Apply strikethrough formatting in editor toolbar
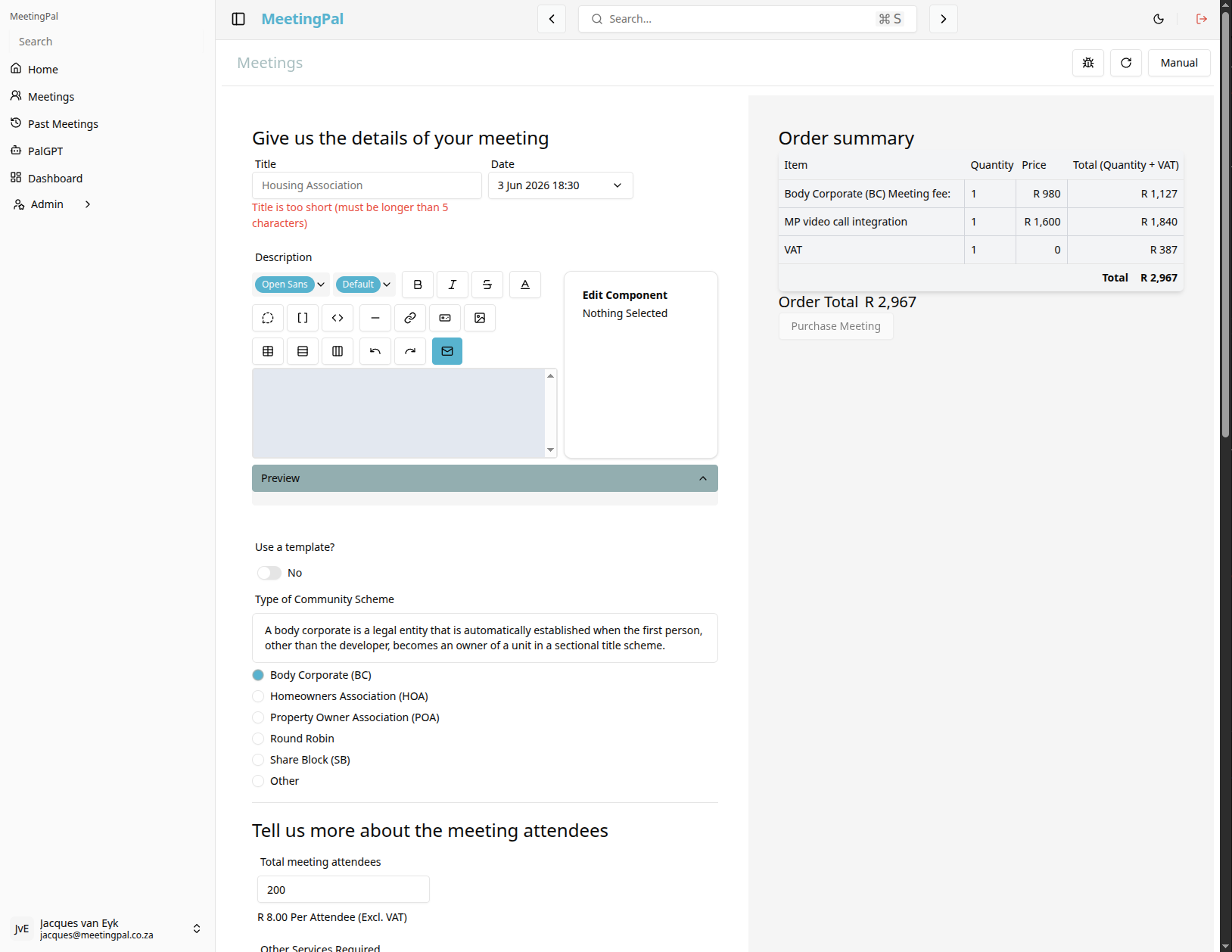Image resolution: width=1232 pixels, height=952 pixels. pyautogui.click(x=487, y=285)
